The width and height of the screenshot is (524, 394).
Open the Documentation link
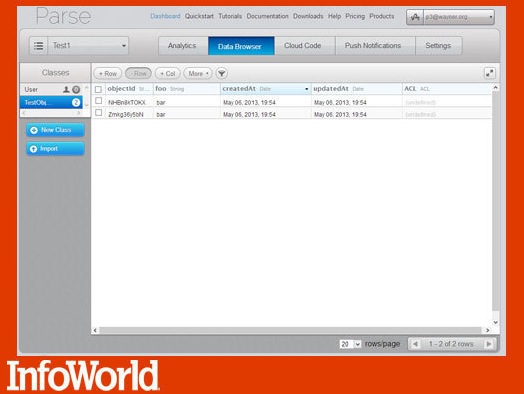pos(267,16)
